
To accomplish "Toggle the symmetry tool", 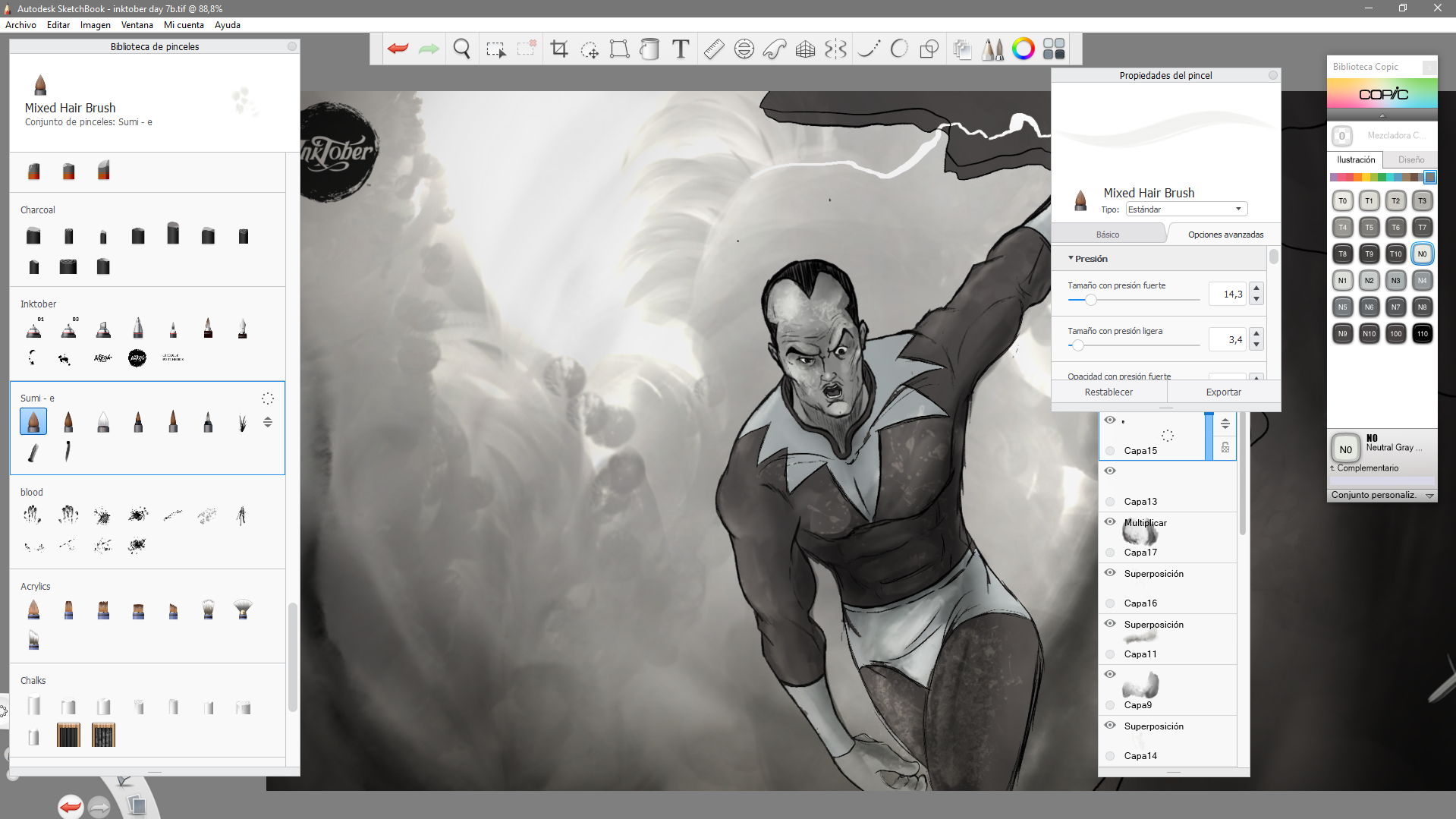I will coord(835,49).
